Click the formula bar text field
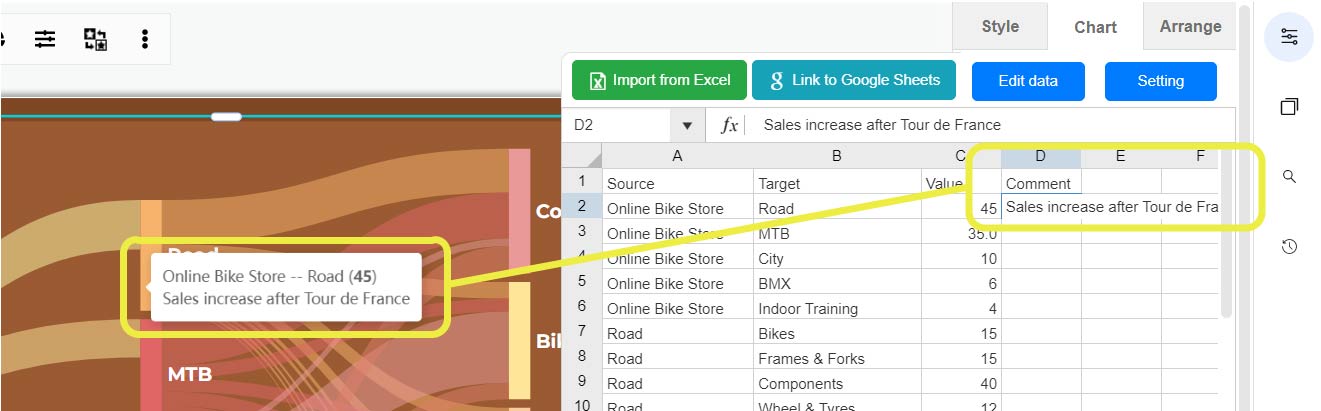 [x=990, y=125]
